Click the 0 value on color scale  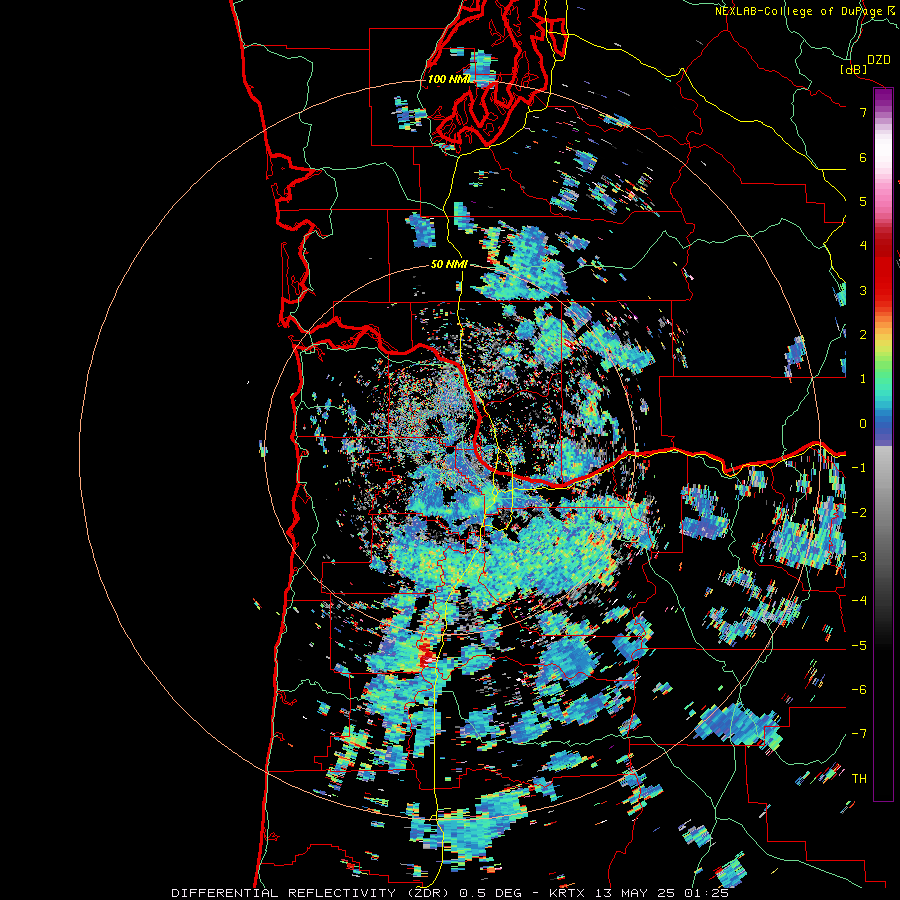pos(862,424)
